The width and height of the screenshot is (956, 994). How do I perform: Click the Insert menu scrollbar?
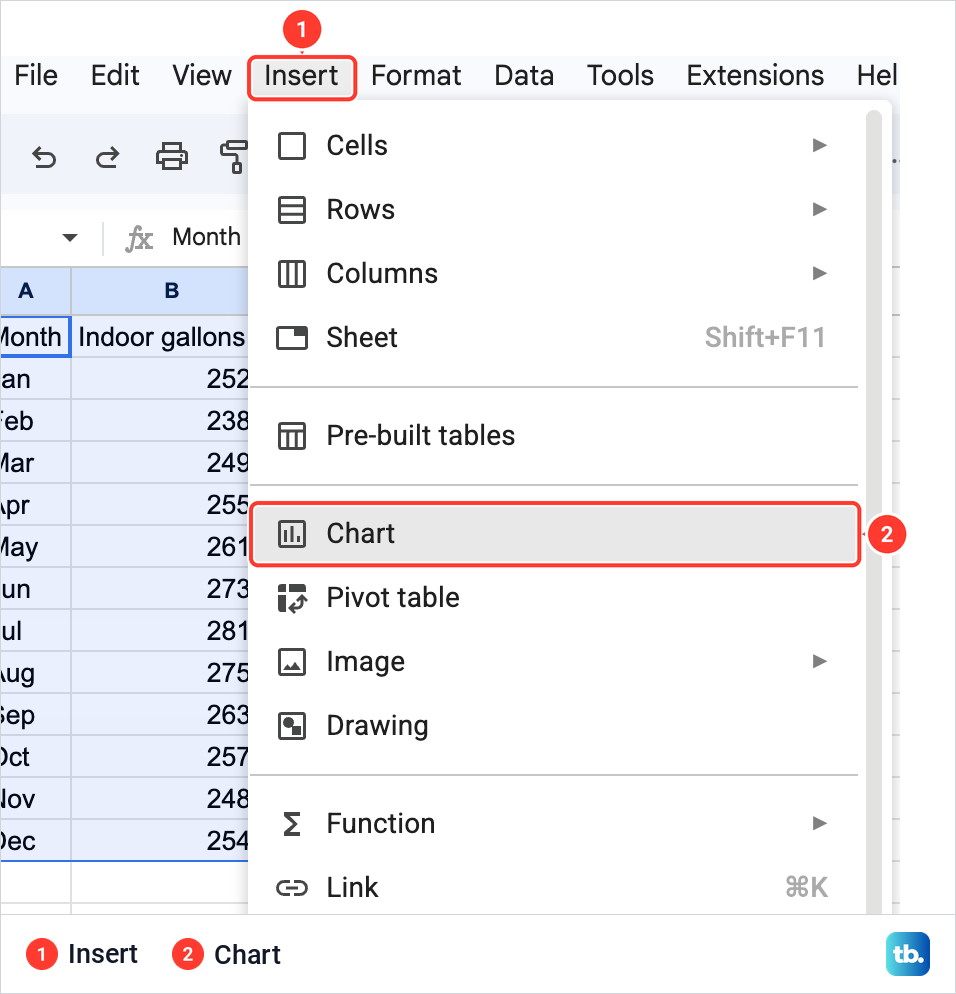pyautogui.click(x=874, y=512)
